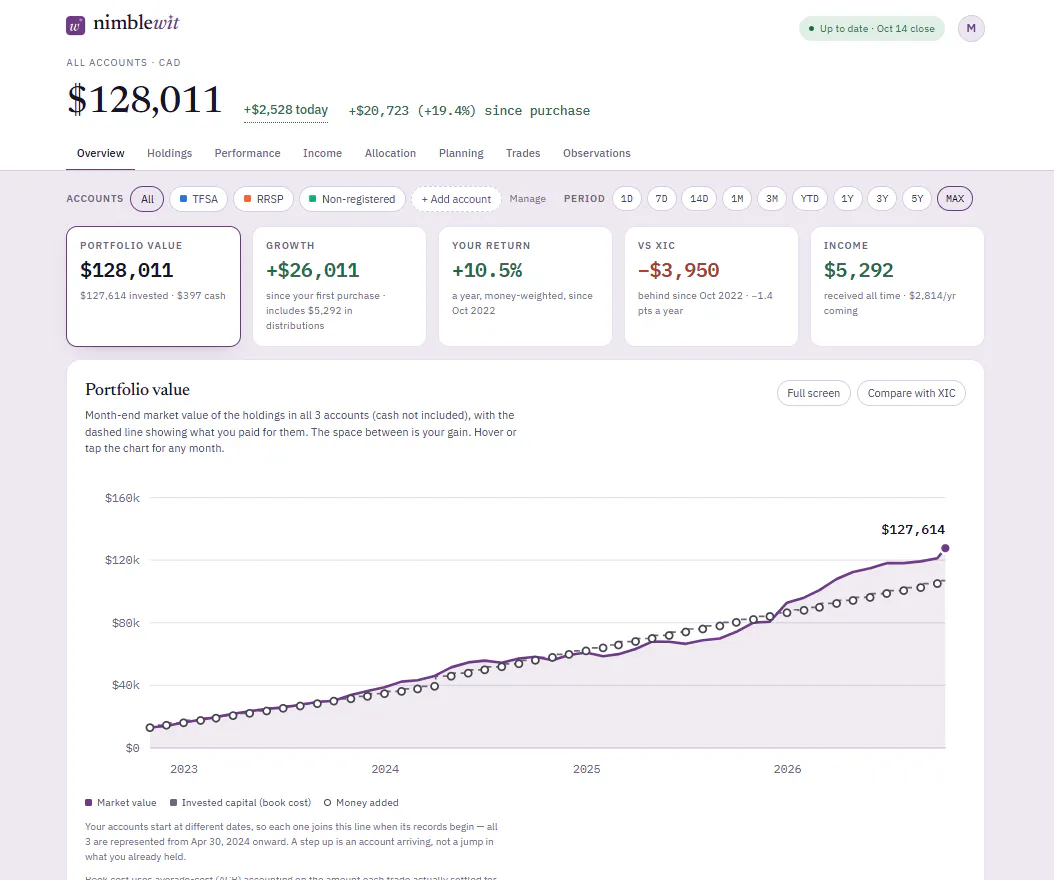Viewport: 1054px width, 880px height.
Task: Click Compare with XIC button
Action: pos(911,393)
